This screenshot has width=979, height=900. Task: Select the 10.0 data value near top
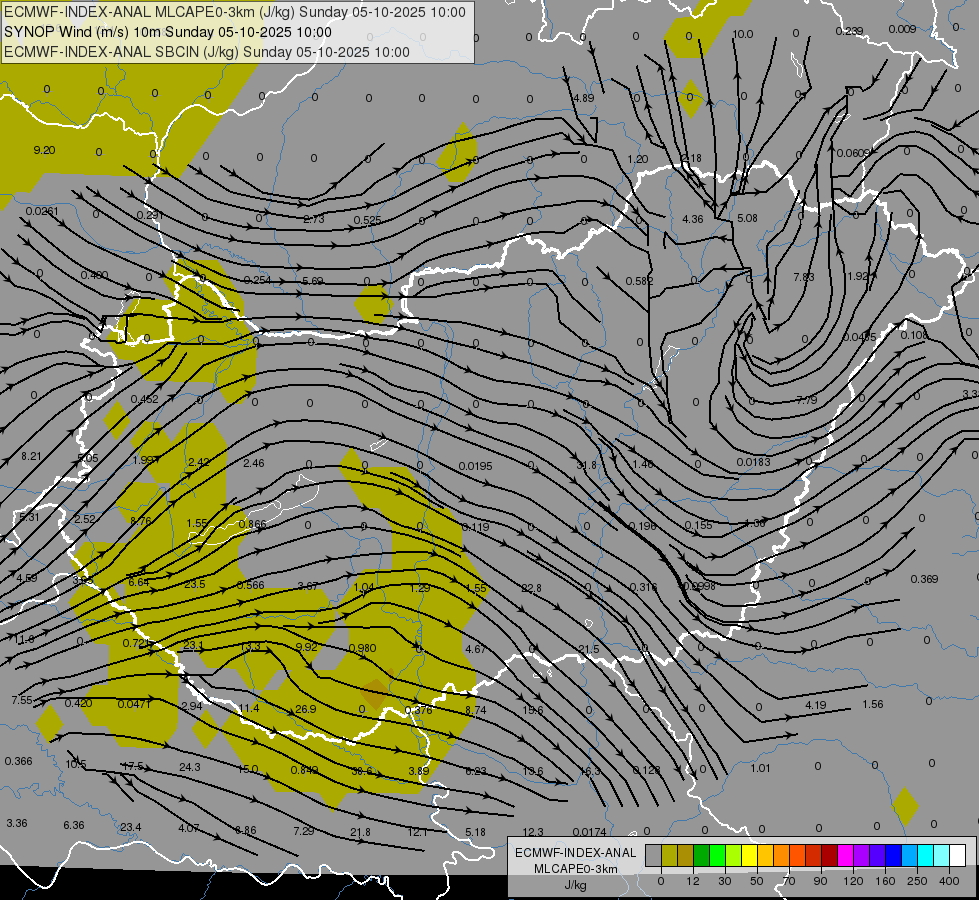click(743, 34)
